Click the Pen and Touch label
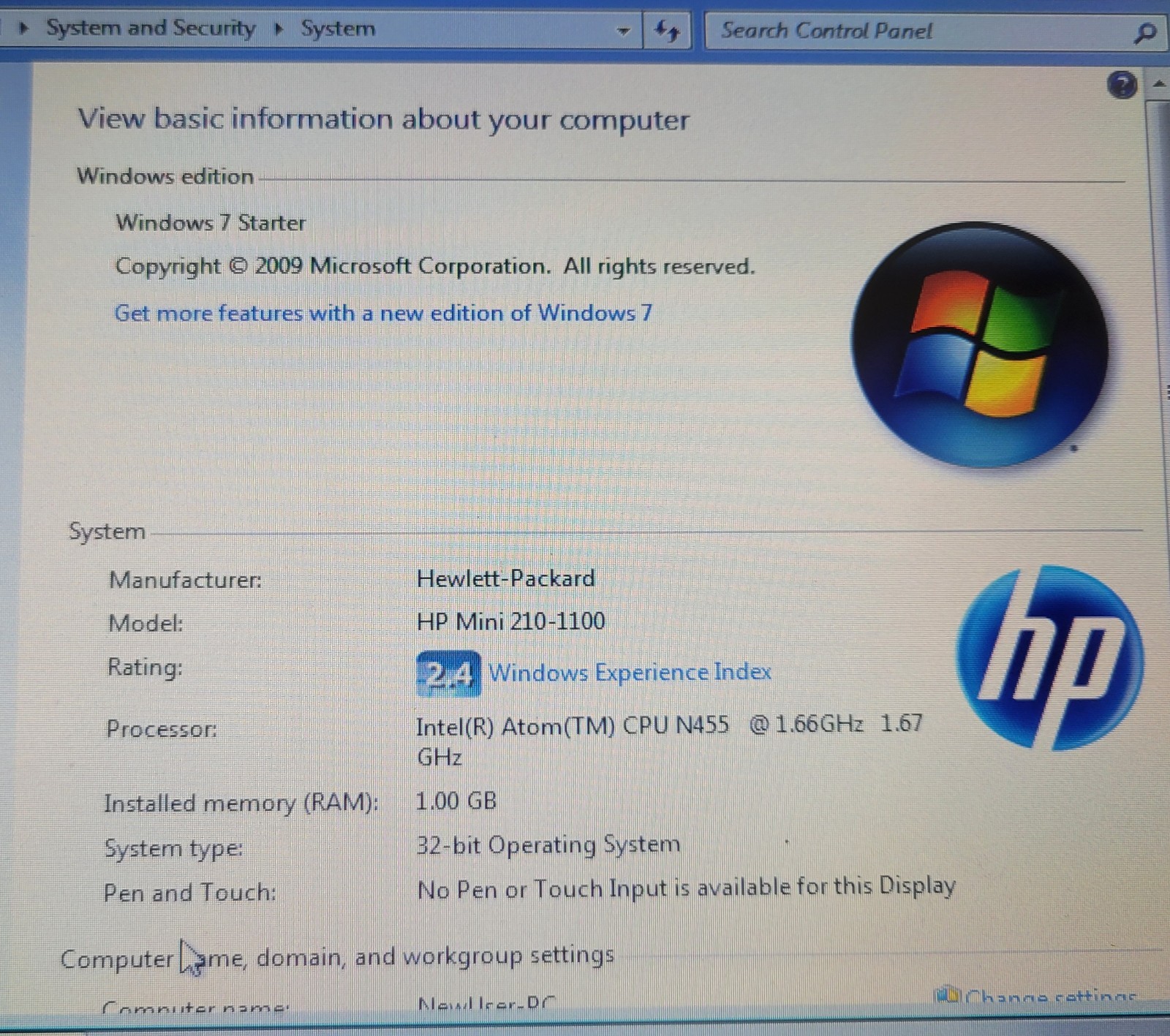Image resolution: width=1170 pixels, height=1036 pixels. click(x=190, y=893)
